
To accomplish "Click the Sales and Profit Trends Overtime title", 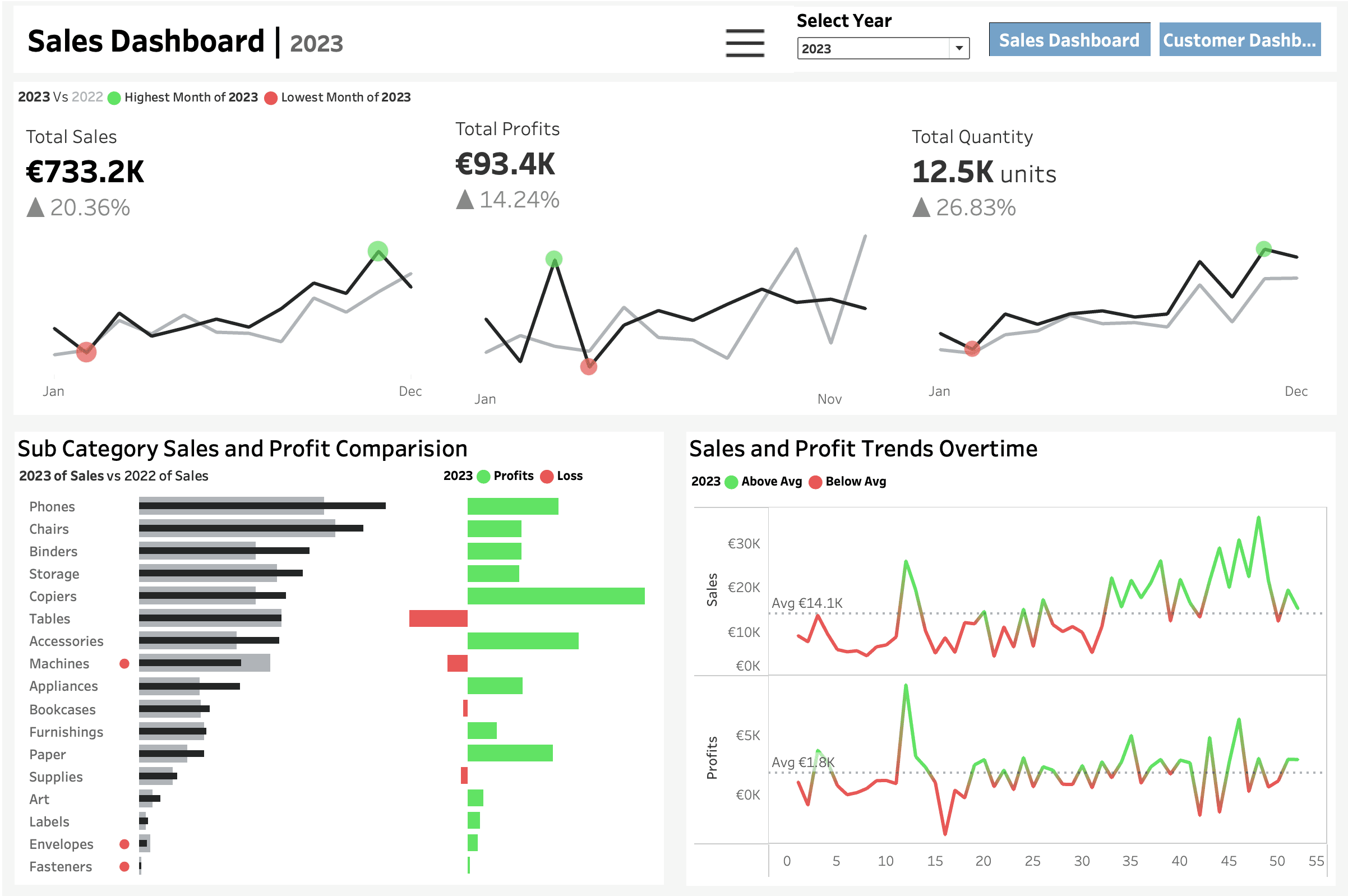I will click(x=863, y=449).
